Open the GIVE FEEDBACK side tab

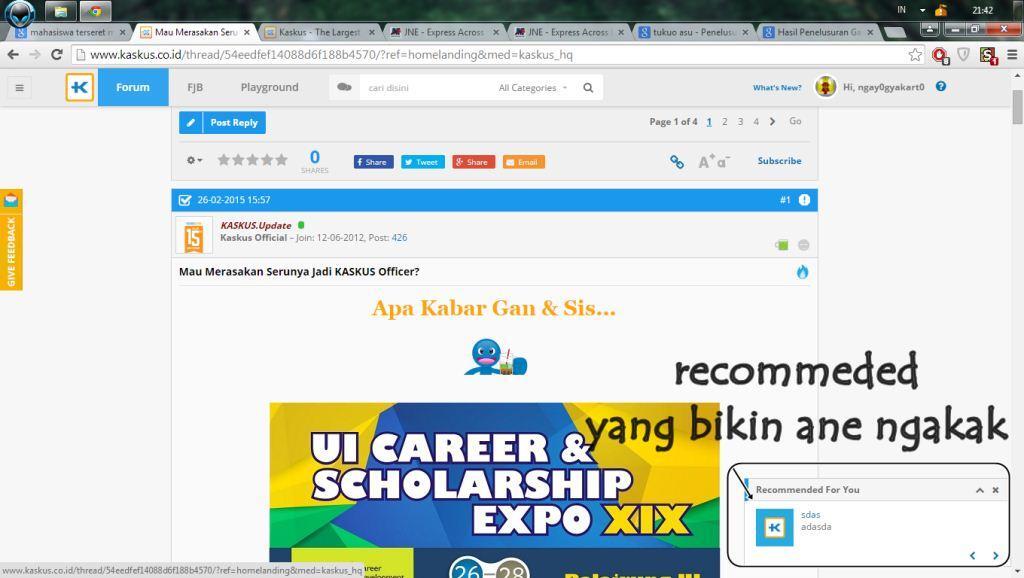pos(11,240)
